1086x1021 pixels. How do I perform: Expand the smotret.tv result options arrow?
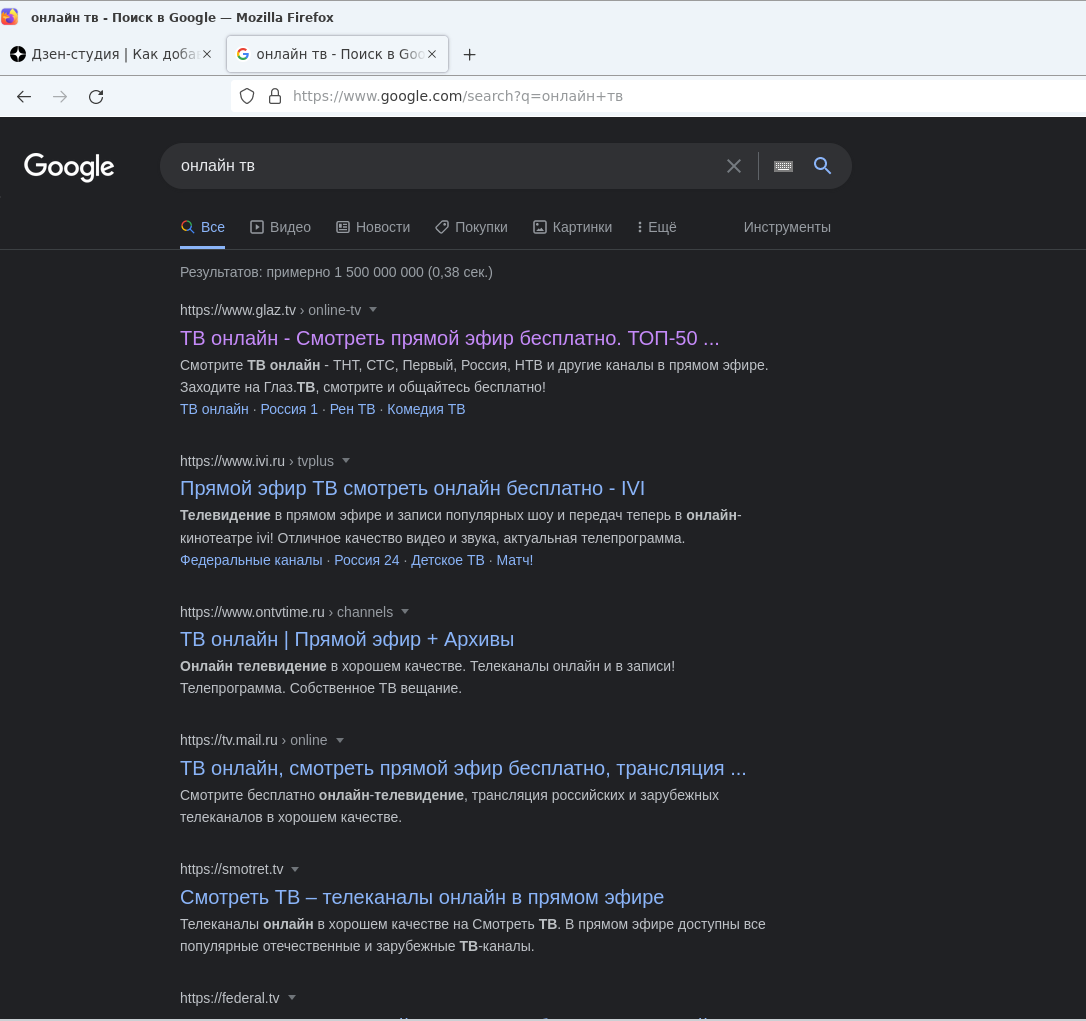click(295, 869)
